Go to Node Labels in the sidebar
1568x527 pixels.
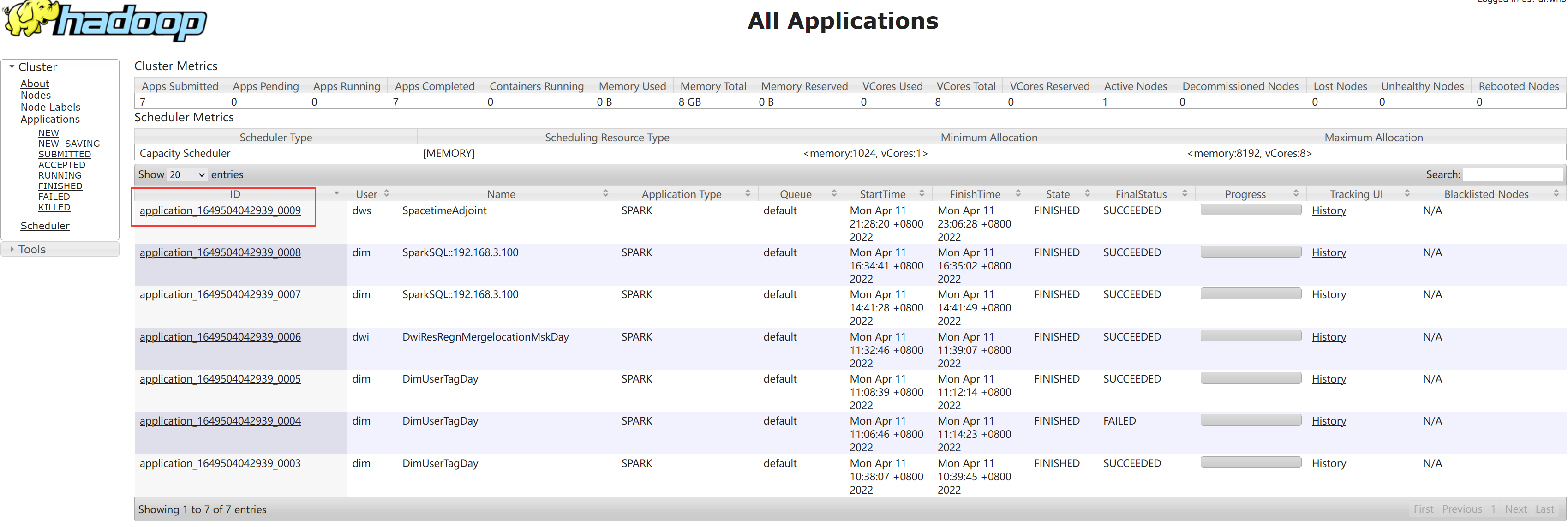(50, 107)
